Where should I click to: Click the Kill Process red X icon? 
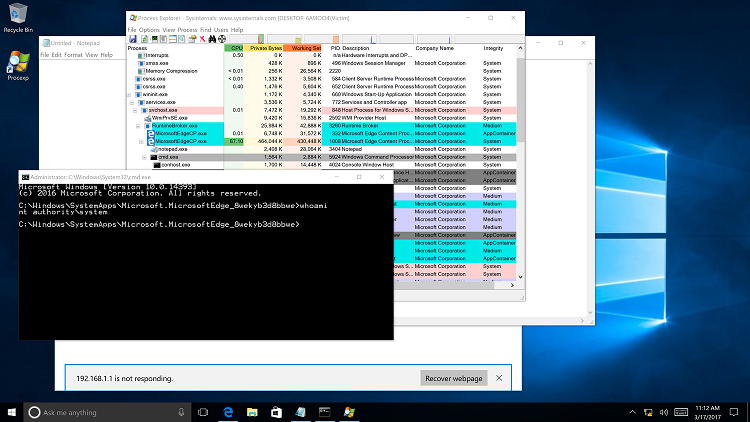[202, 39]
